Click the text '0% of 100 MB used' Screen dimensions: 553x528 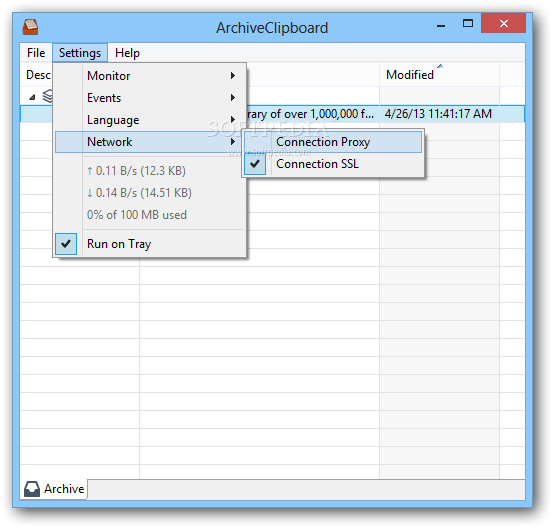pyautogui.click(x=137, y=215)
